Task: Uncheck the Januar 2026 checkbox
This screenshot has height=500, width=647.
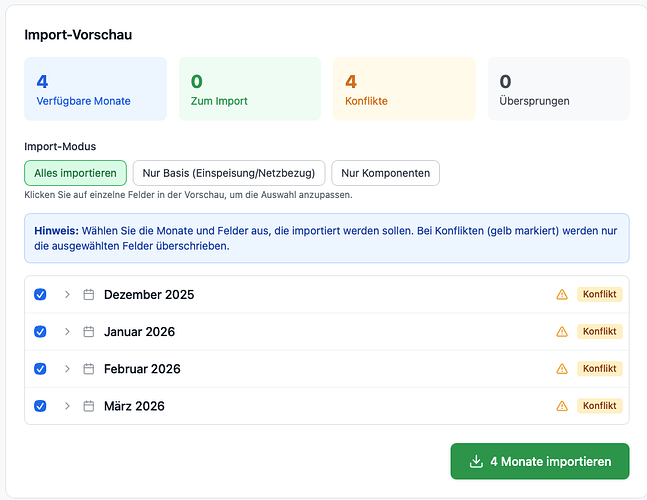Action: click(40, 332)
